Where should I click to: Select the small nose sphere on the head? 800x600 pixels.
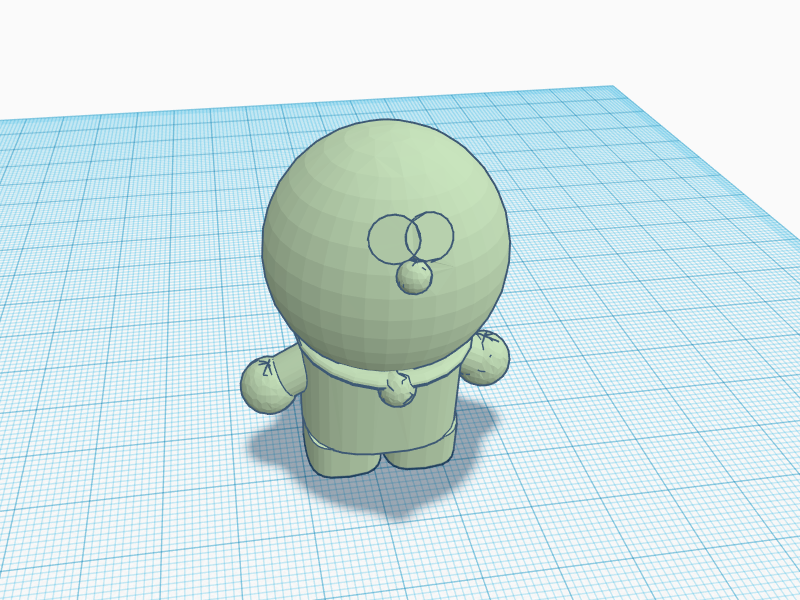[414, 278]
